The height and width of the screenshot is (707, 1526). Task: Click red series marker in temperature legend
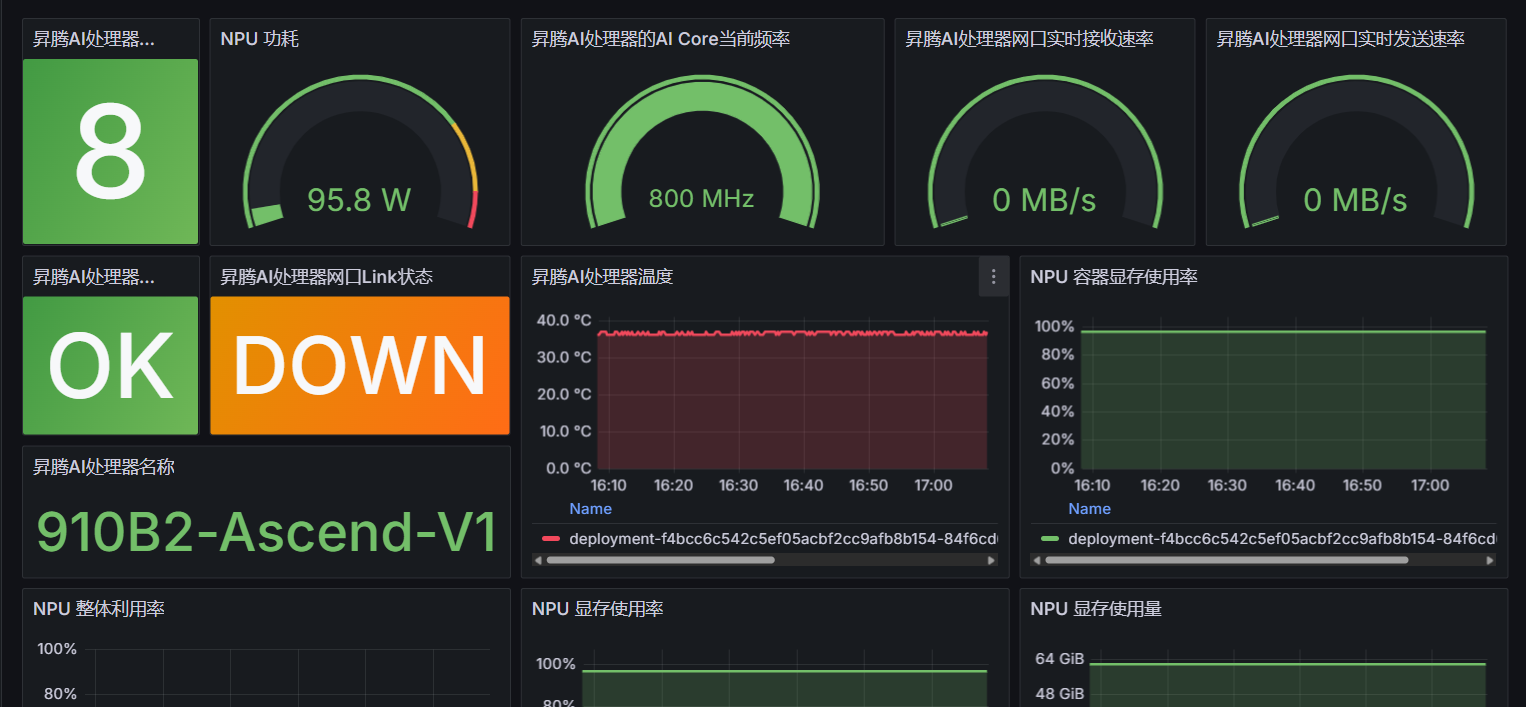tap(551, 539)
